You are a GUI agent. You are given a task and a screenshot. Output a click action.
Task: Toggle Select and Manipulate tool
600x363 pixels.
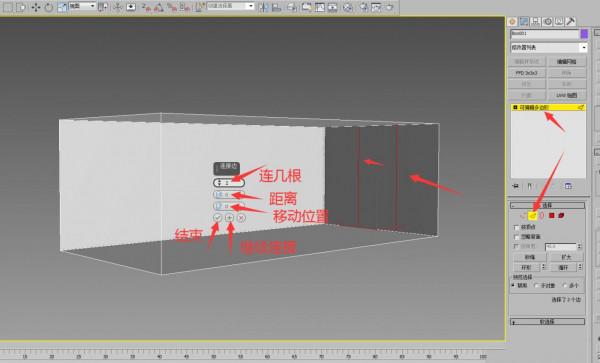tap(117, 7)
